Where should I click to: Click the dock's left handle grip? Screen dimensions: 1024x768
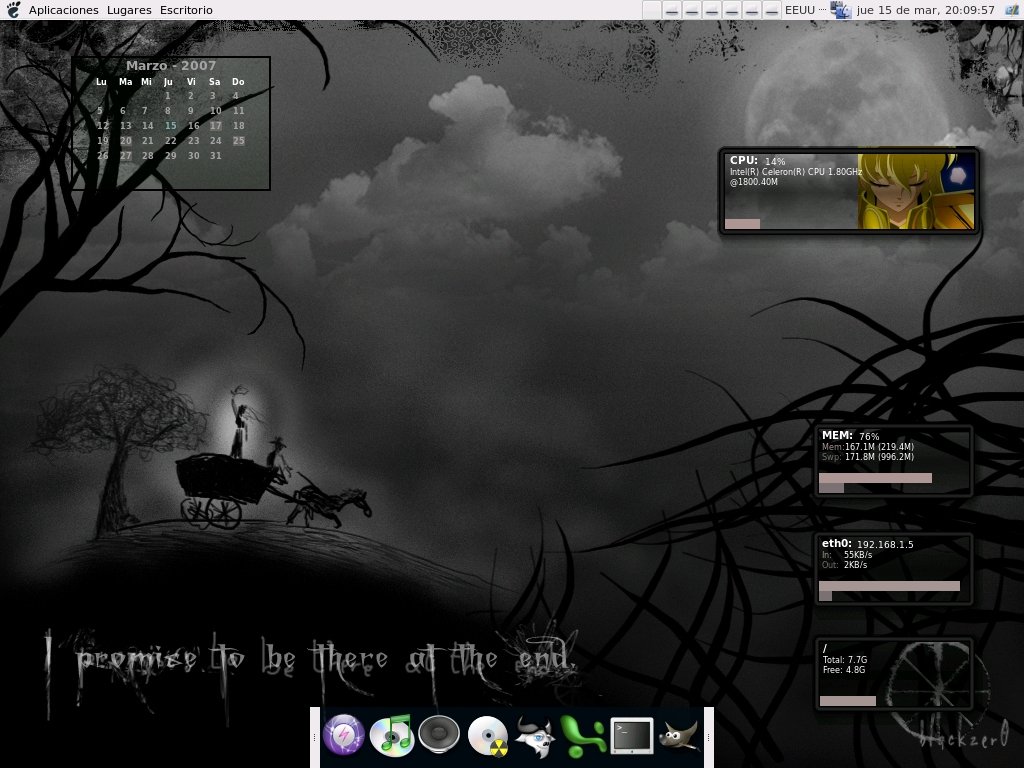pyautogui.click(x=315, y=737)
